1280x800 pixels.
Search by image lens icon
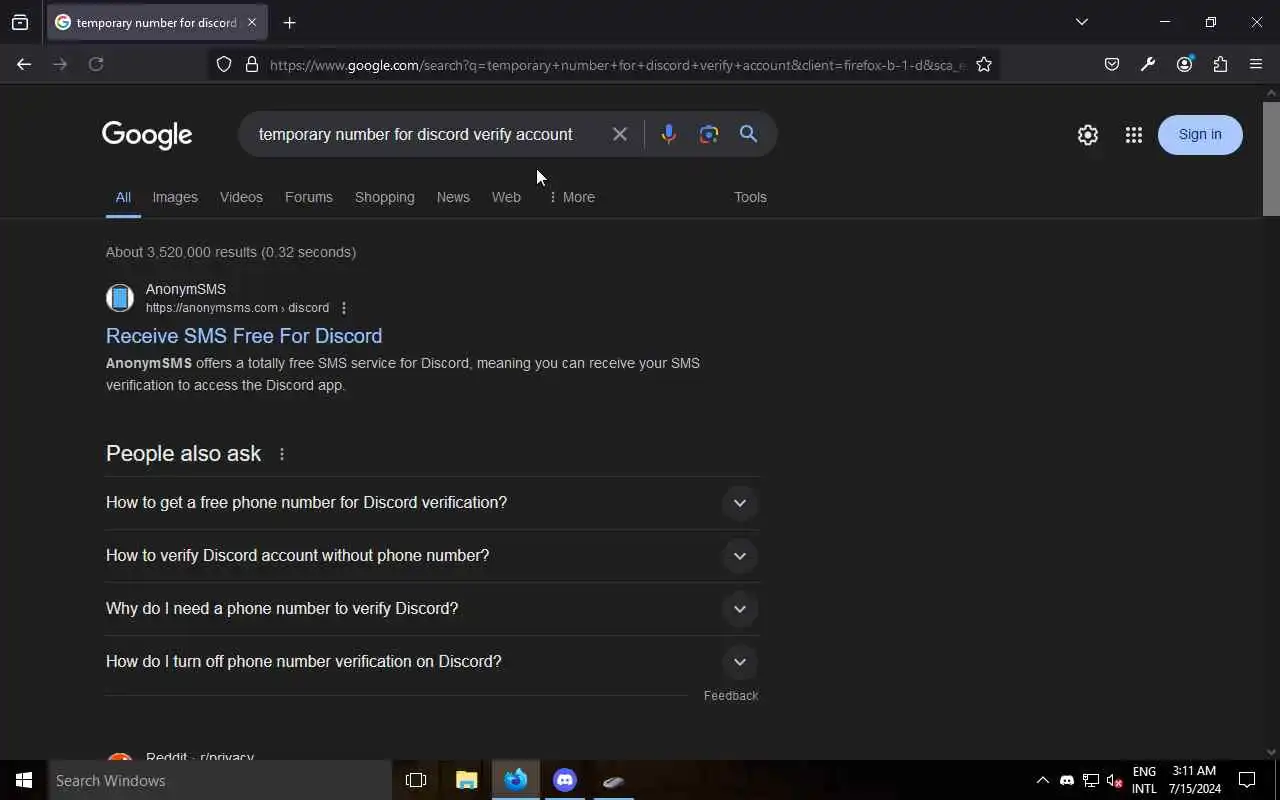[709, 134]
